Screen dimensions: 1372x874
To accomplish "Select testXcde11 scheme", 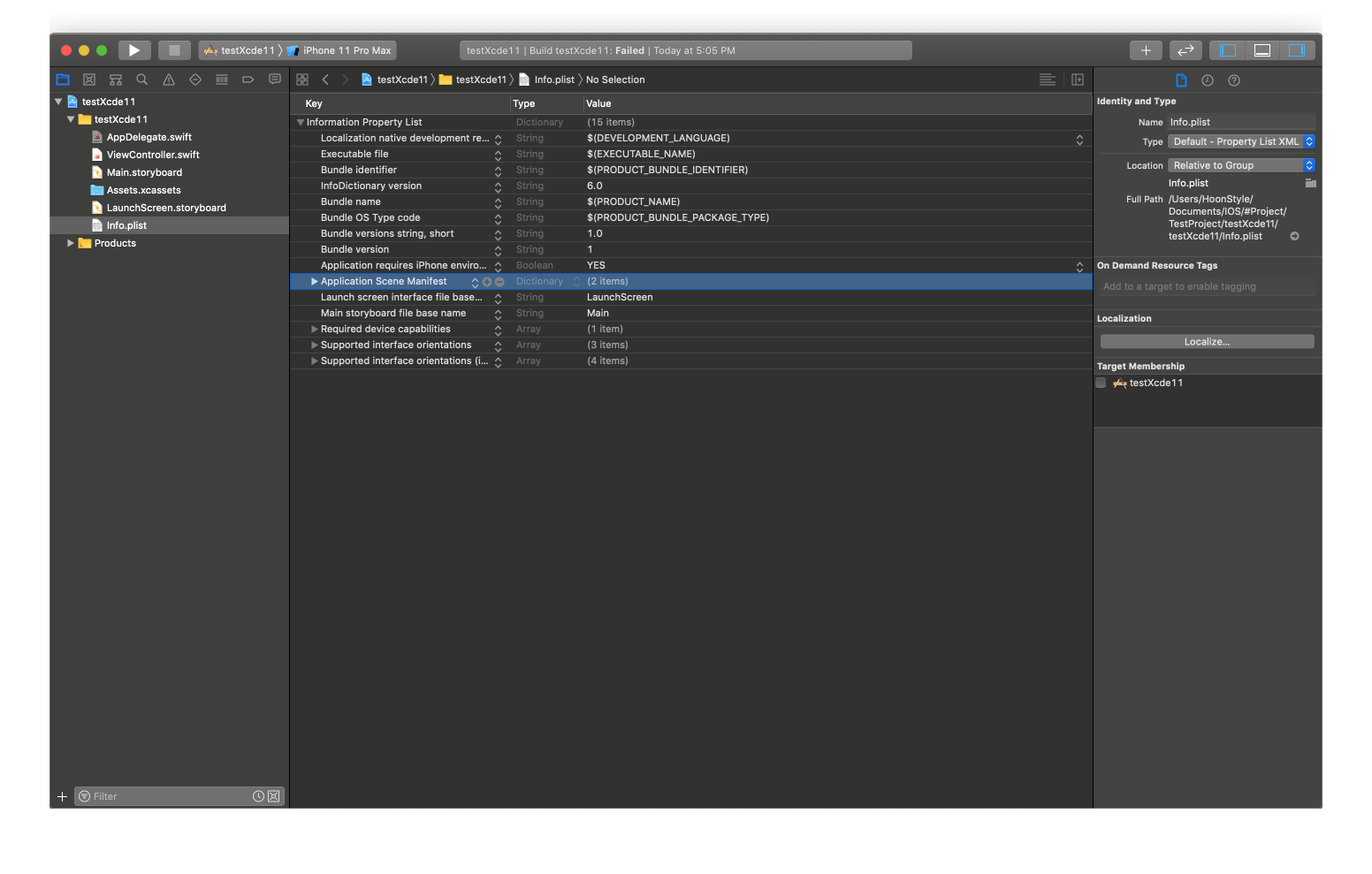I will pos(240,50).
